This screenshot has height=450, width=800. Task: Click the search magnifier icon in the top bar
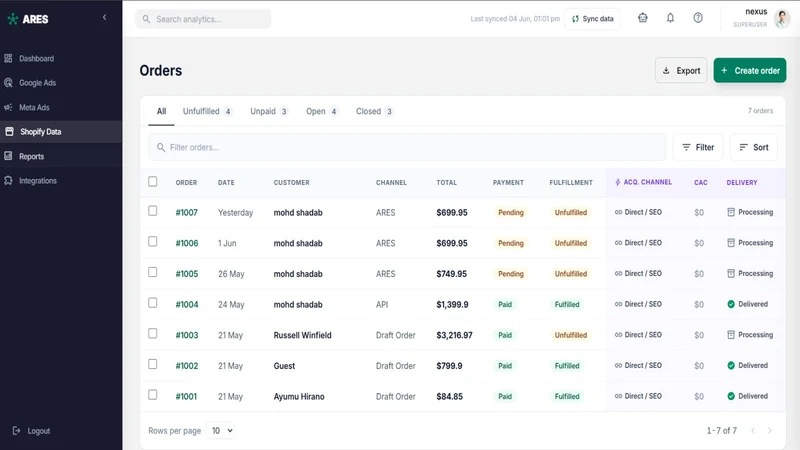point(146,19)
